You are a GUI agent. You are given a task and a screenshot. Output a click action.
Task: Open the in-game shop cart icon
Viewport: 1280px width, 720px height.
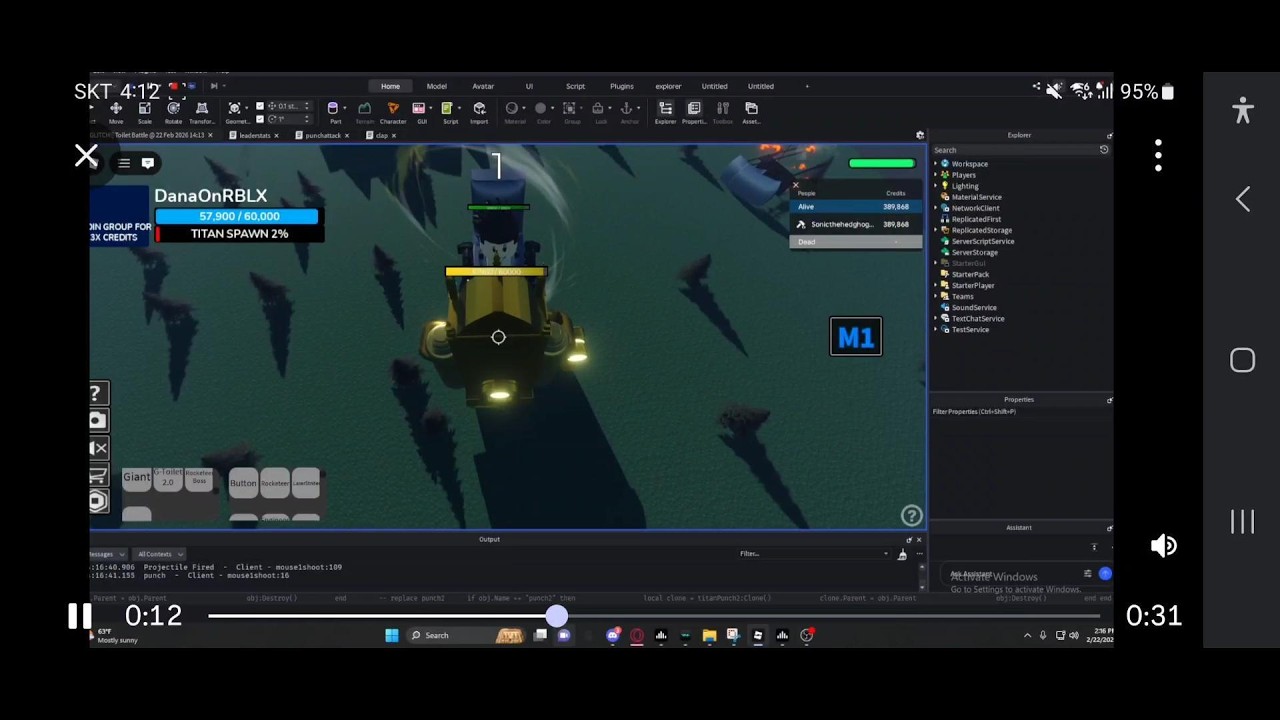tap(98, 475)
